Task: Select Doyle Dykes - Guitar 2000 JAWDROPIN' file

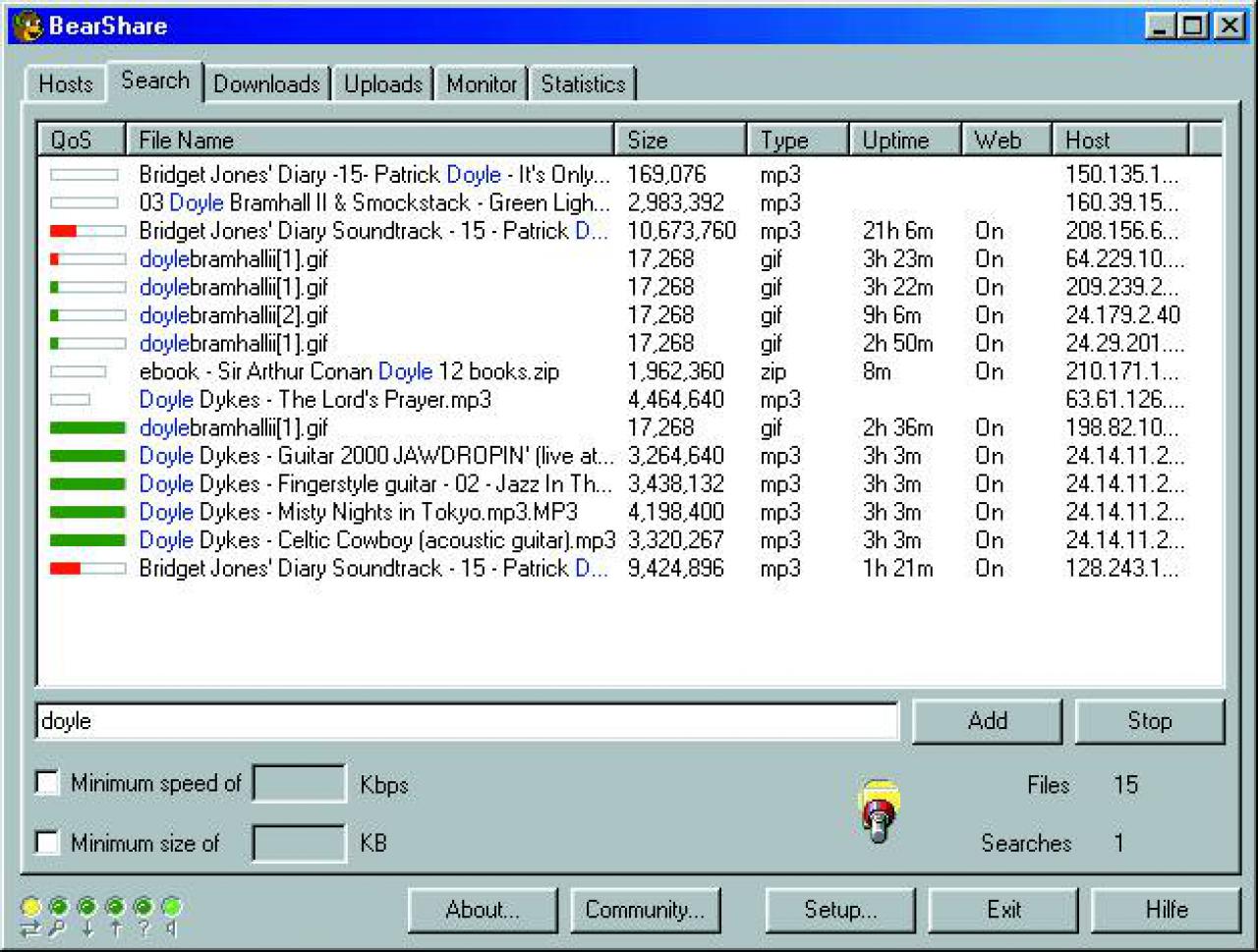Action: tap(376, 456)
